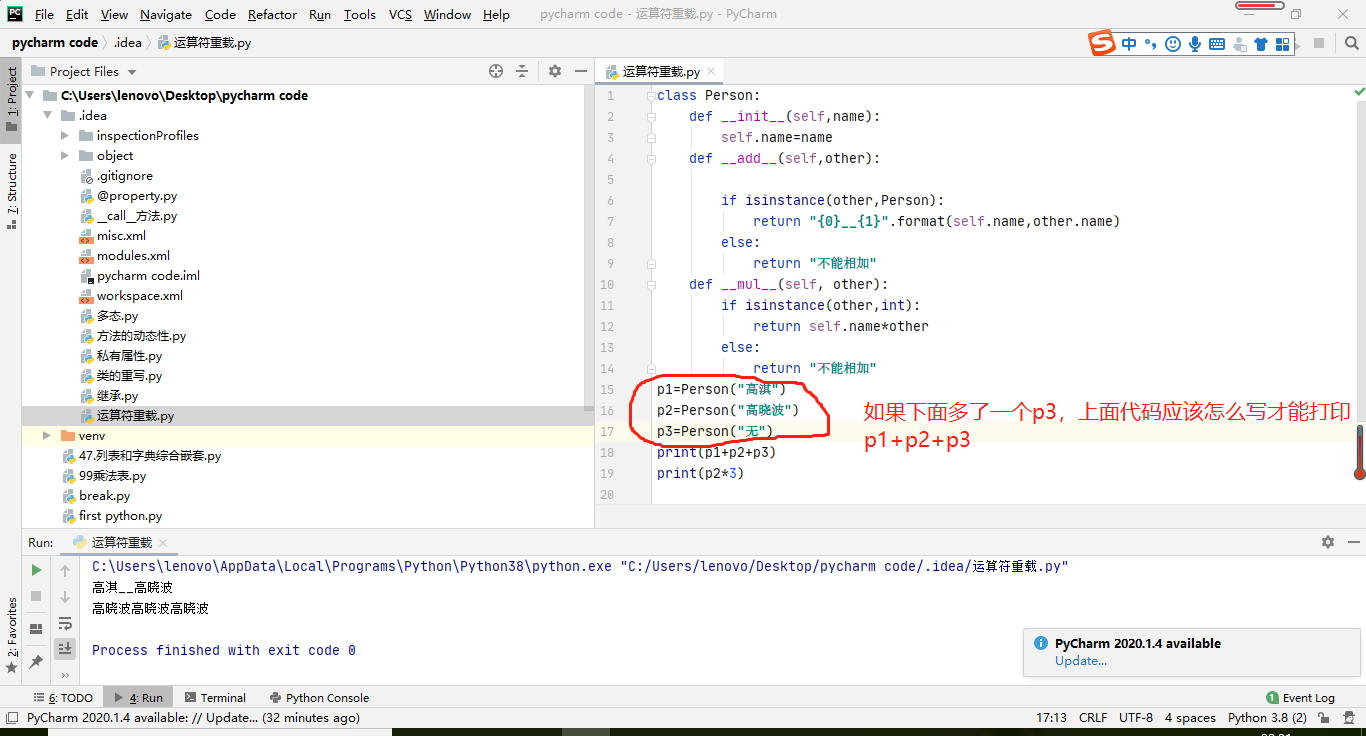Fold the __init__ method in the gutter
Screen dimensions: 1366x736
650,117
